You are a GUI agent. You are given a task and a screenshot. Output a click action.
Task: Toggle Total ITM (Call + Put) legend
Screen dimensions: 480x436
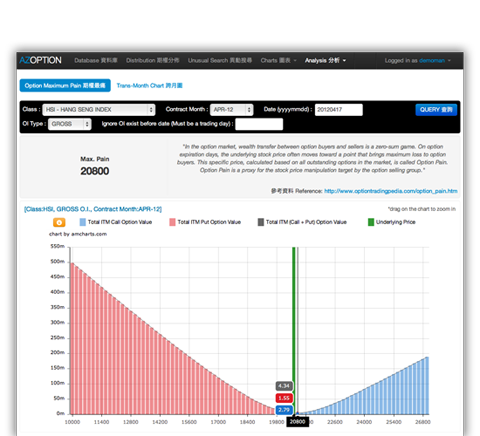pyautogui.click(x=302, y=222)
